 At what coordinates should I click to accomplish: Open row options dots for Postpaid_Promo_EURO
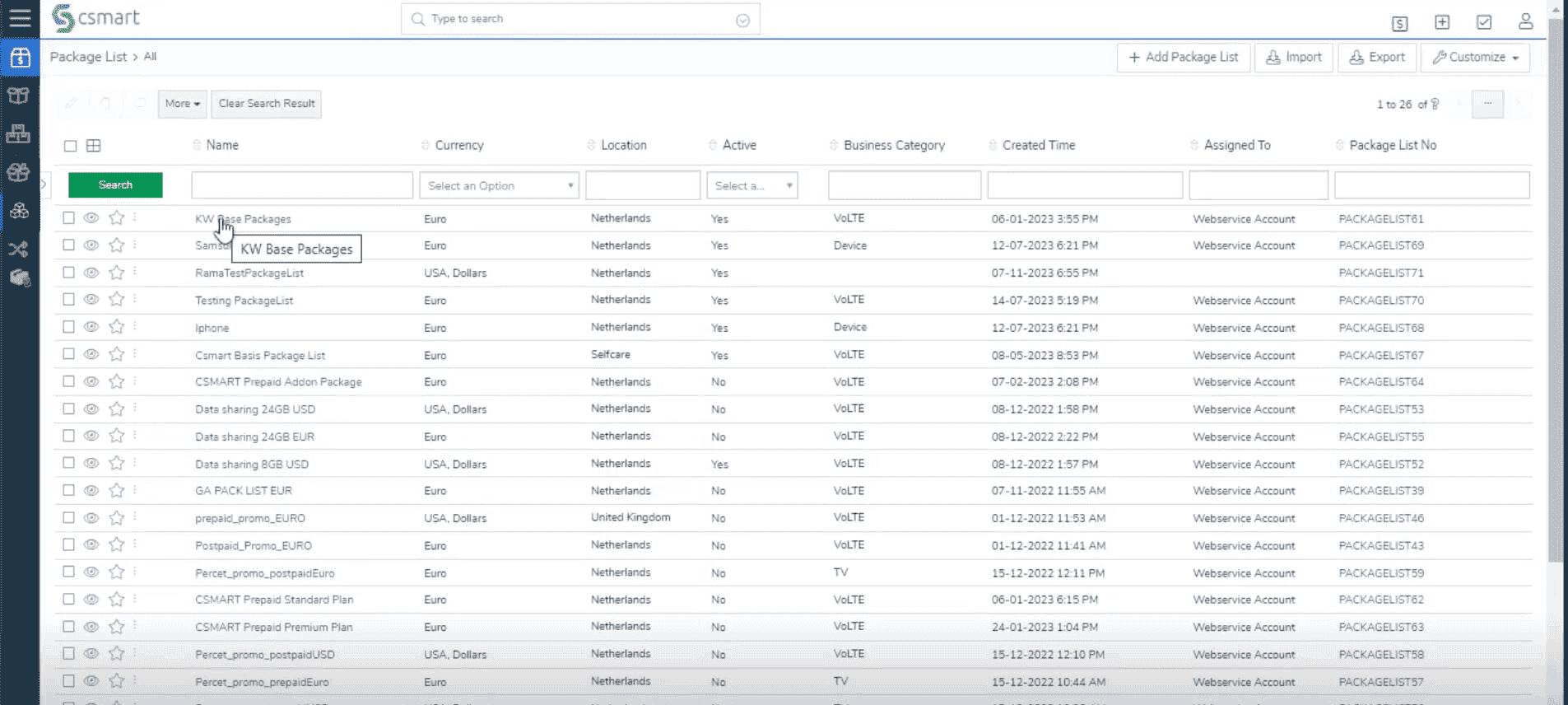(x=135, y=544)
